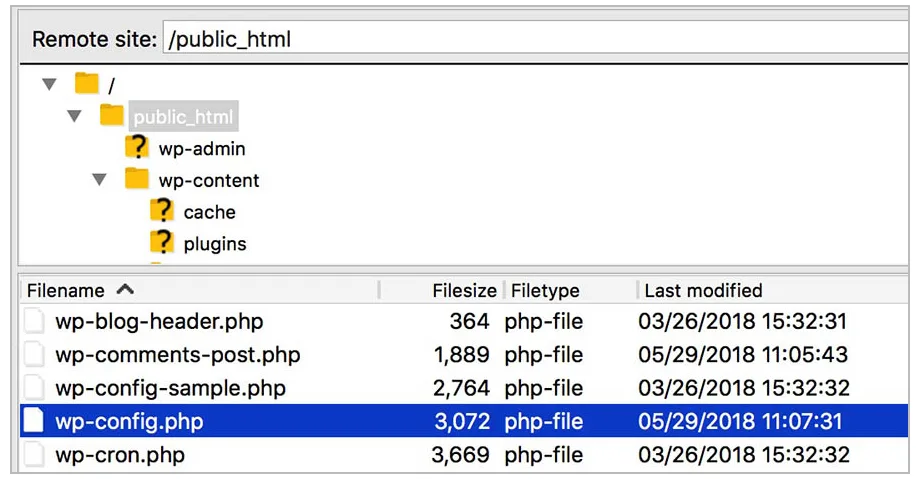This screenshot has width=920, height=479.
Task: Click the date 05/29/2018 11:07:31
Action: (x=740, y=421)
